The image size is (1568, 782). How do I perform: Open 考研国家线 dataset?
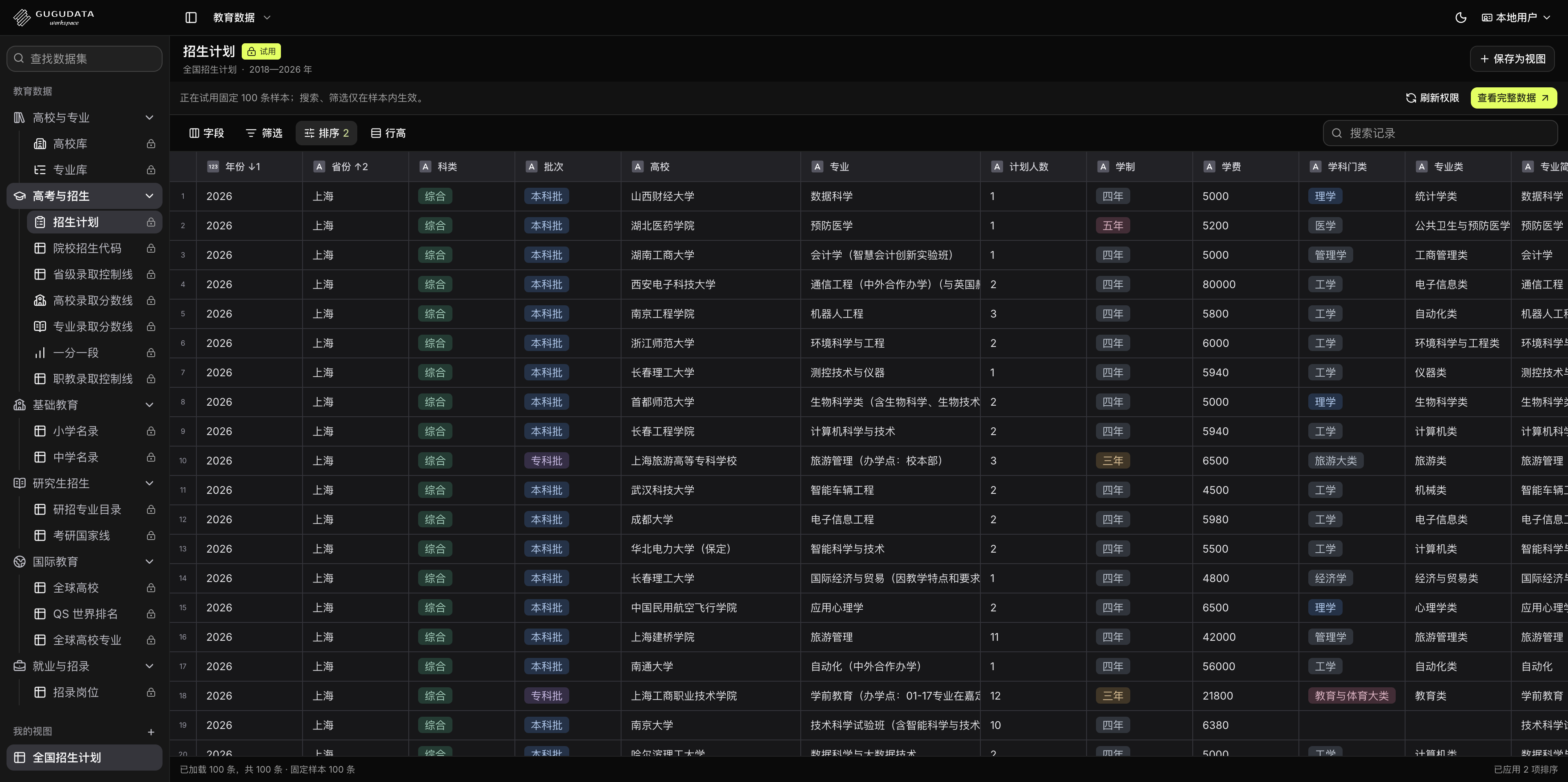(x=94, y=535)
